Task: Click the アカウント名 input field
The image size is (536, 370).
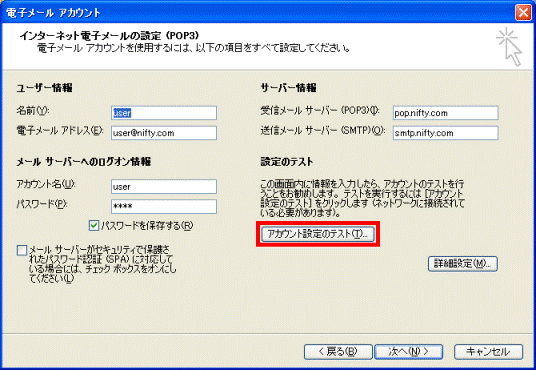Action: point(164,187)
